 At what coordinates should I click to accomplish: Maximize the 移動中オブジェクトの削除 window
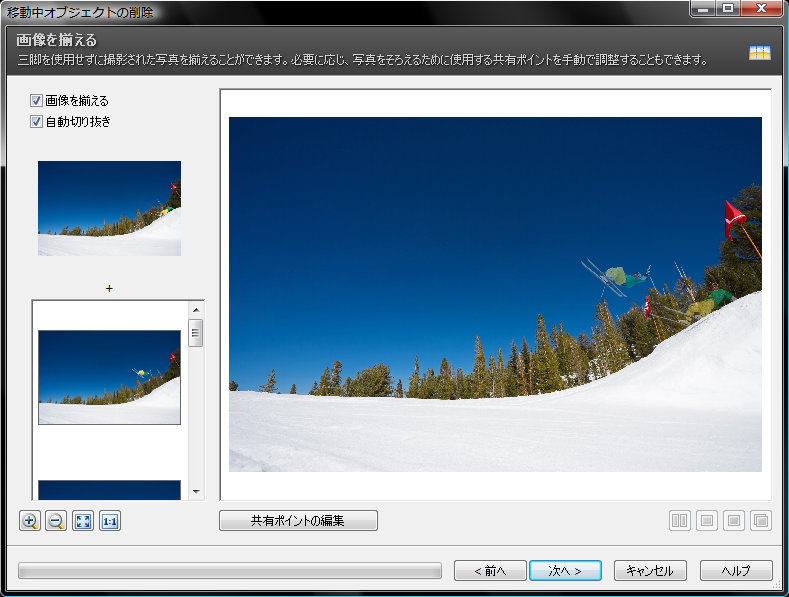pos(728,9)
